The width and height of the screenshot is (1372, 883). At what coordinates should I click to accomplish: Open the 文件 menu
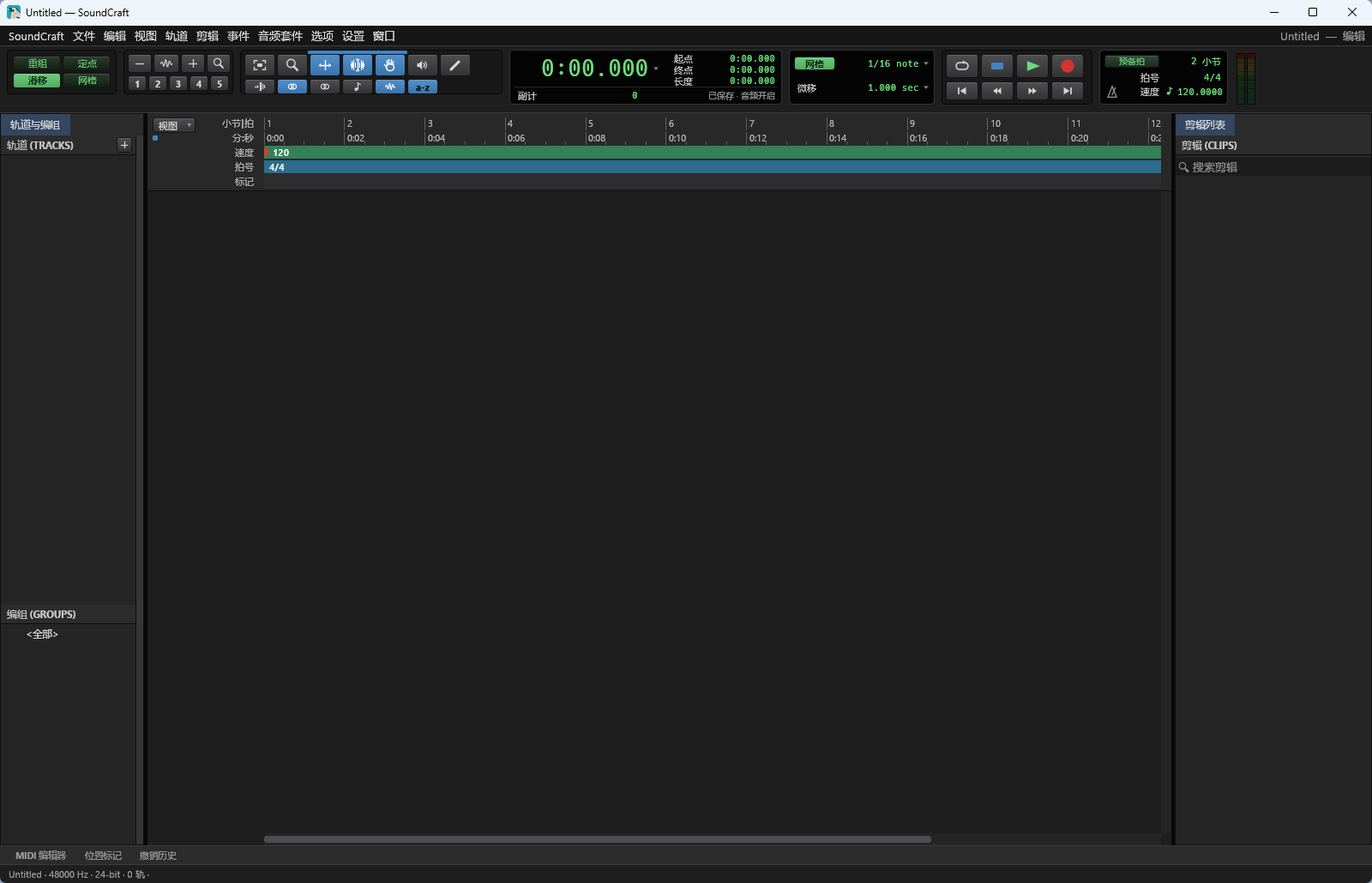pyautogui.click(x=84, y=36)
